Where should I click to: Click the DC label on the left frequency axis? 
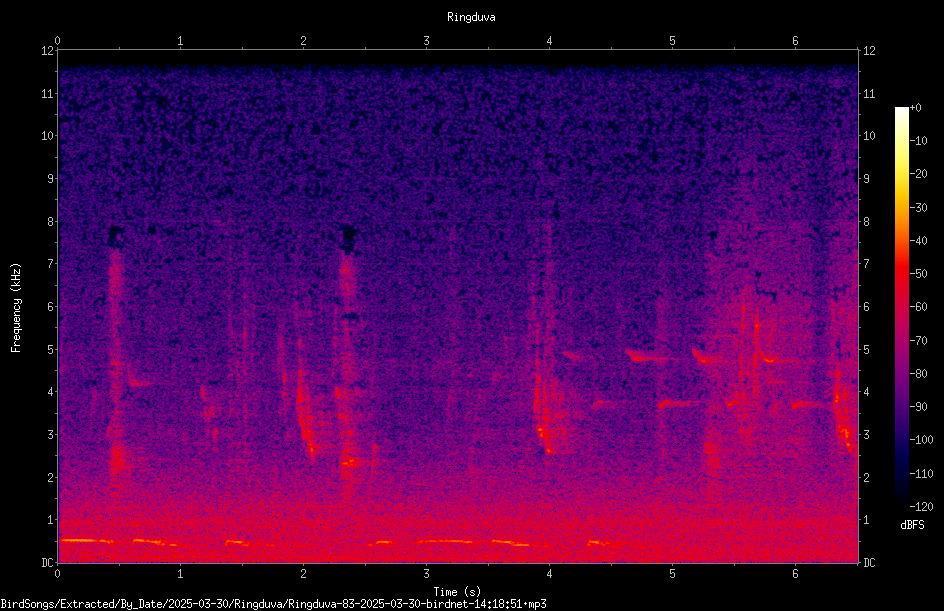click(x=47, y=563)
